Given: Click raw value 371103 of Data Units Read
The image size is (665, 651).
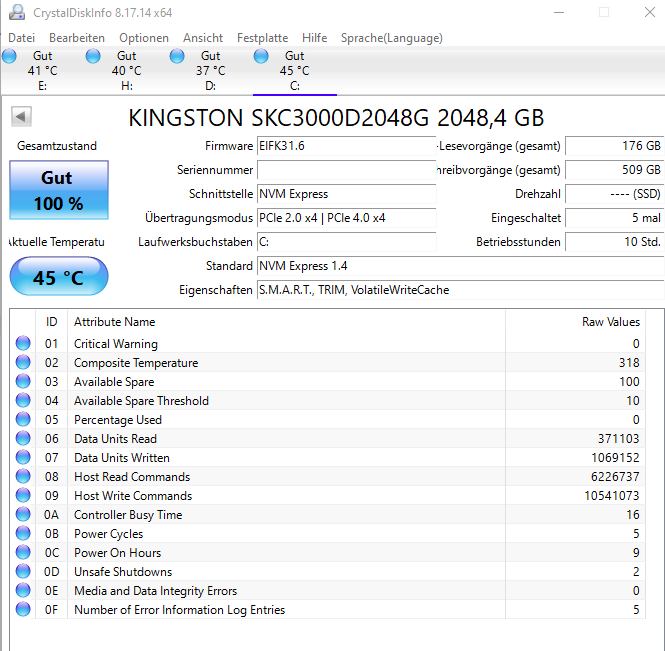Looking at the screenshot, I should [x=618, y=439].
